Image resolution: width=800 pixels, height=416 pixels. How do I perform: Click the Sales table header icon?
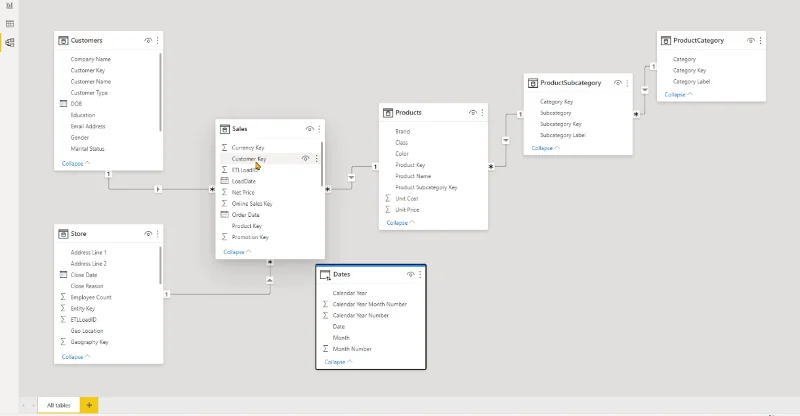coord(224,129)
